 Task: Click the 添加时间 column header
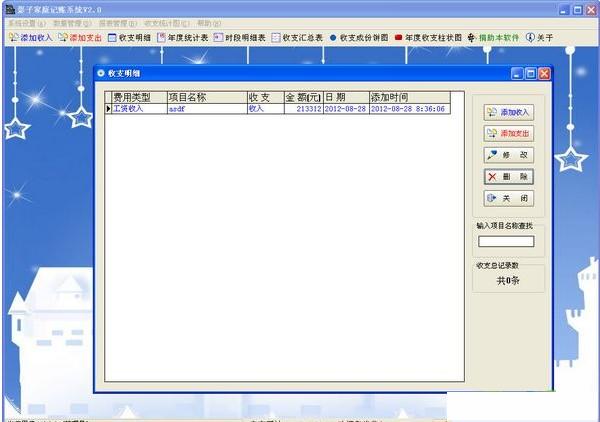(410, 97)
